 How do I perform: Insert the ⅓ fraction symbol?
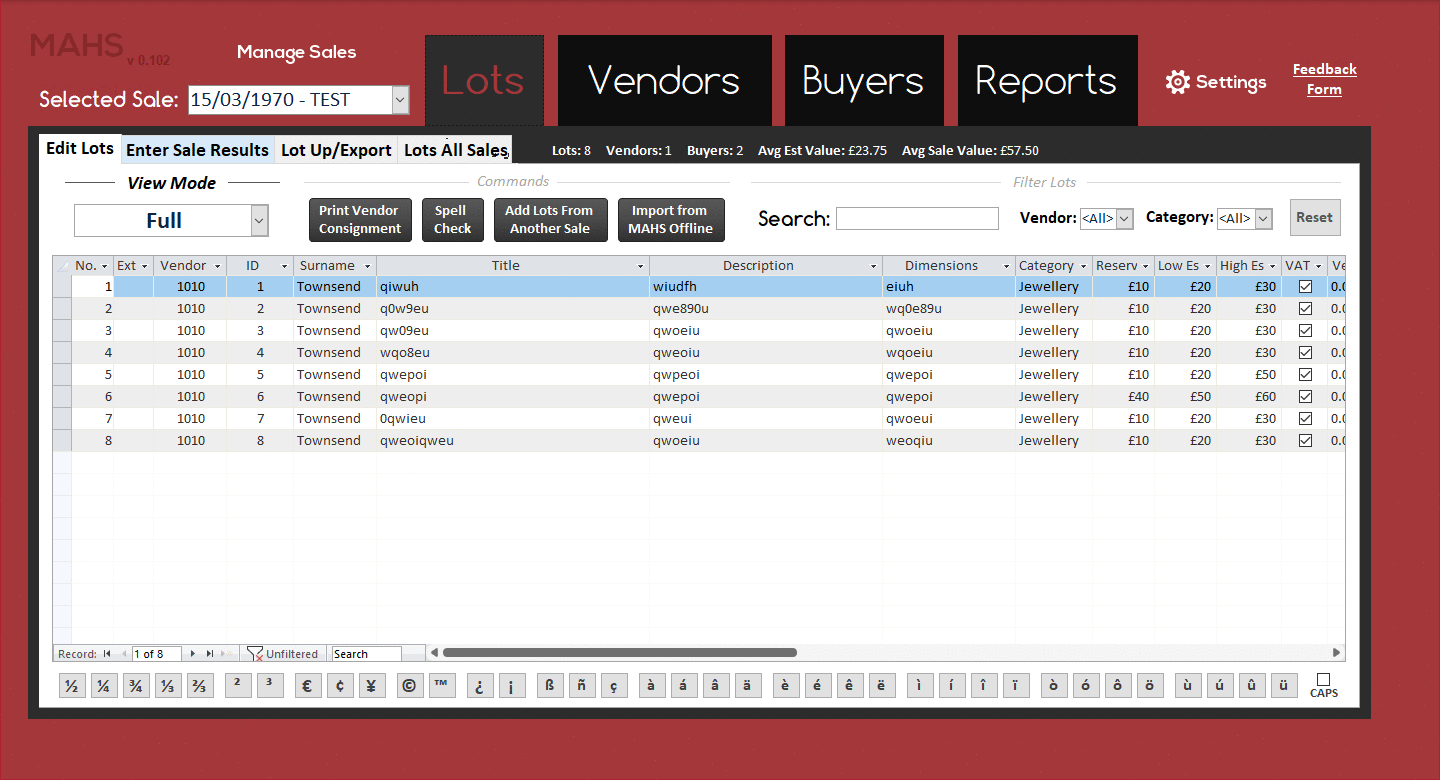point(168,686)
